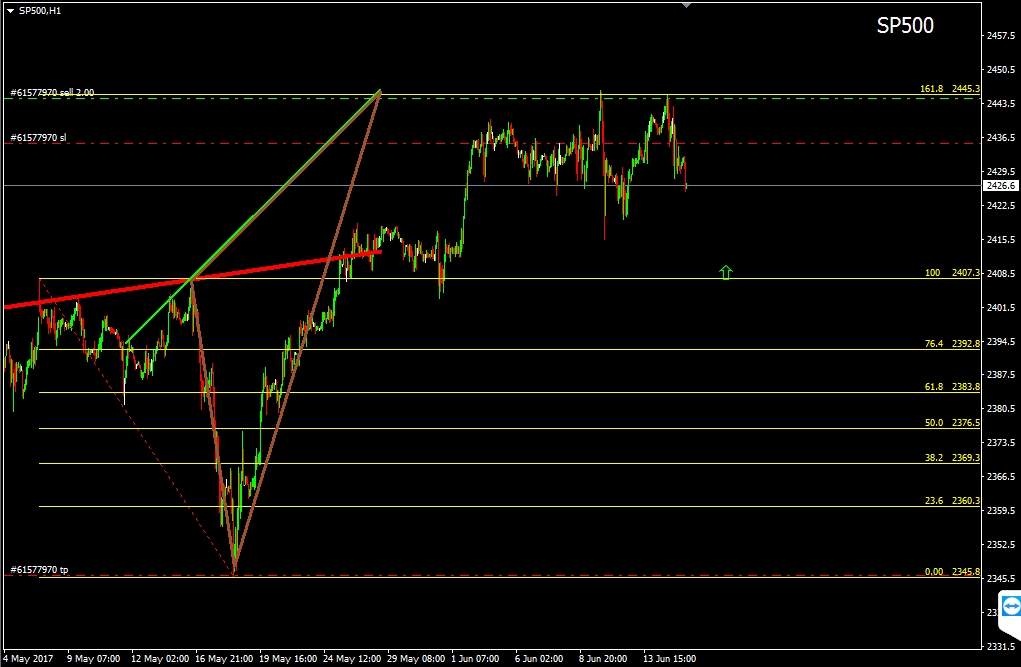Click the 12 May 02:00 time label
The width and height of the screenshot is (1021, 667).
pos(160,659)
